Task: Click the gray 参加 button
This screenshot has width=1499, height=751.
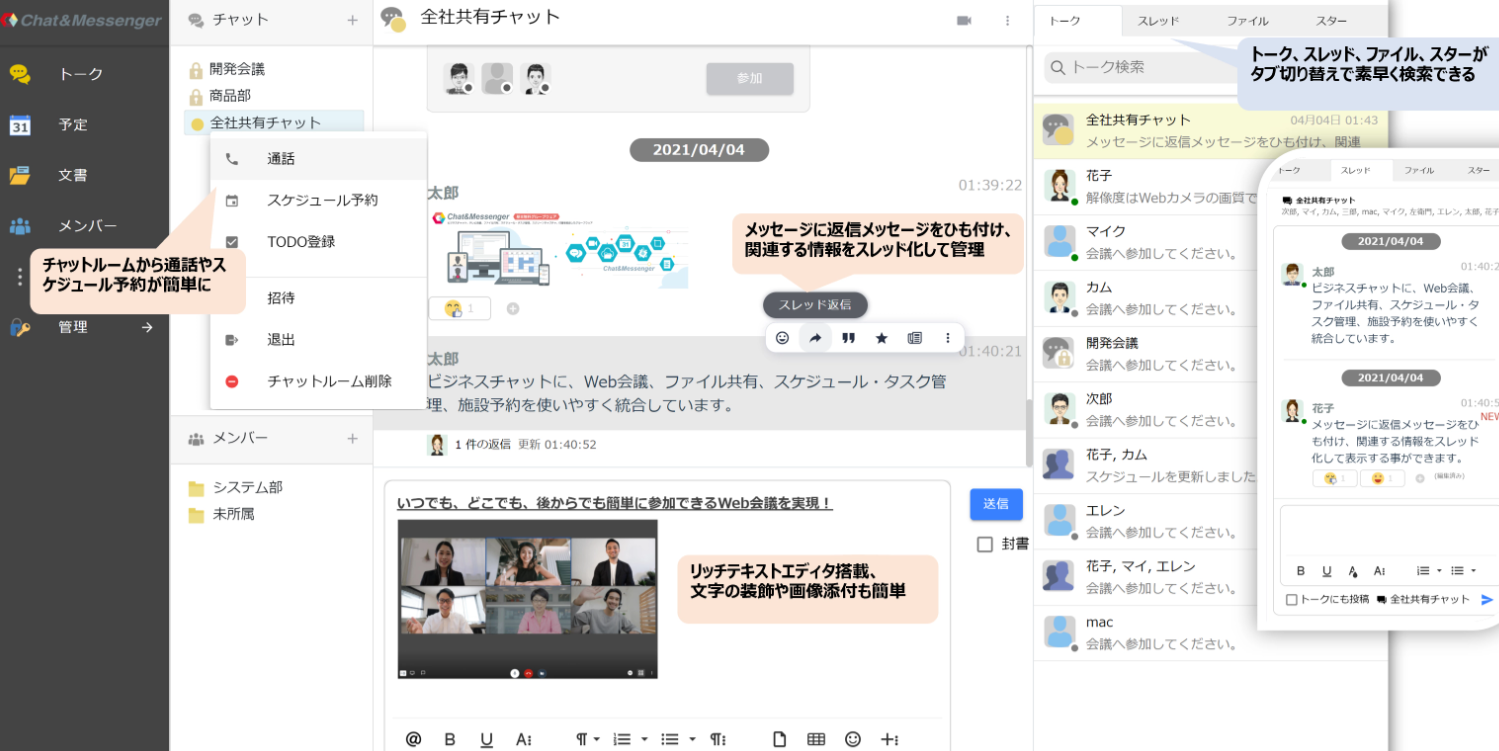Action: pos(750,78)
